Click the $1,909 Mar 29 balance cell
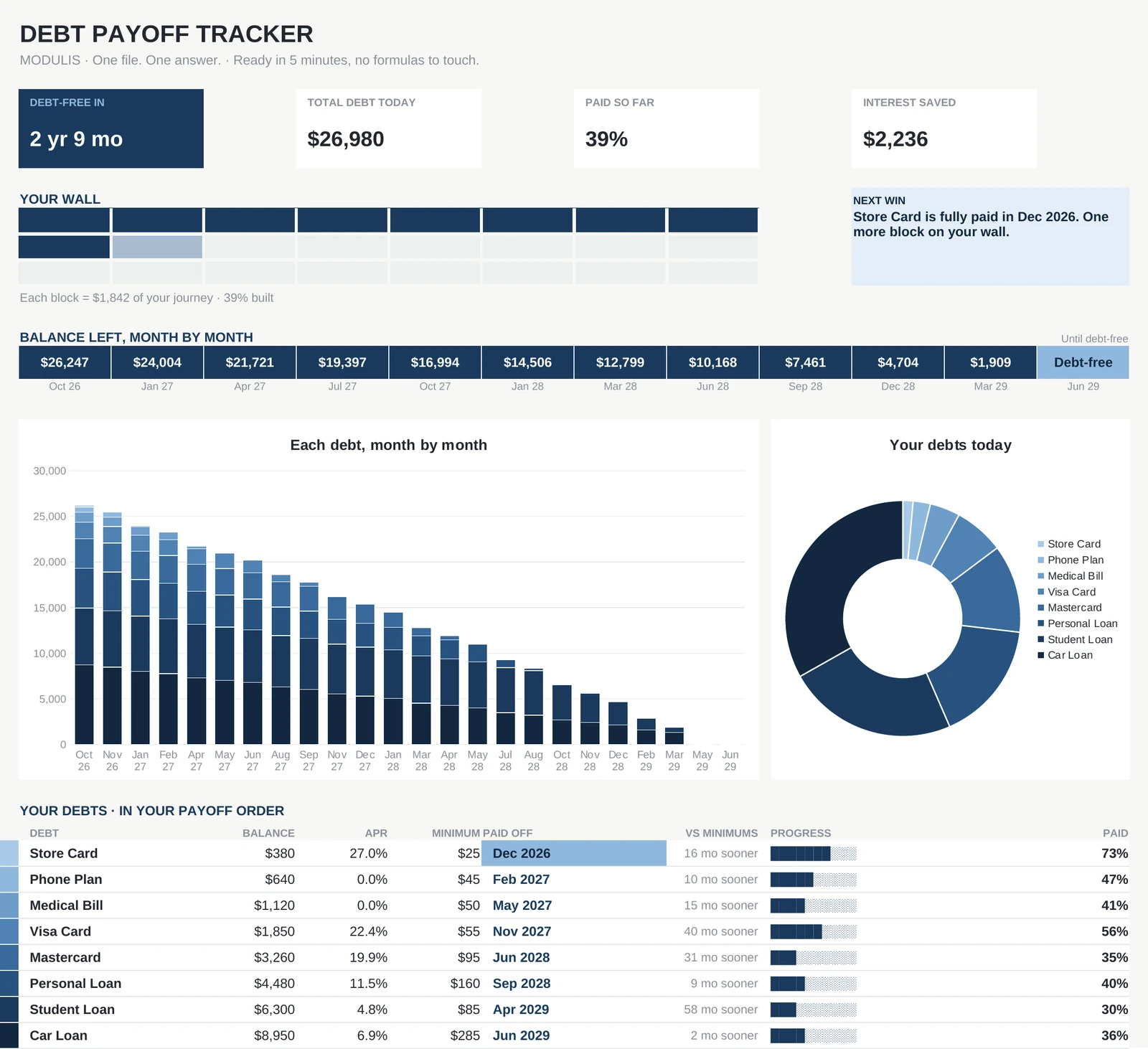This screenshot has width=1148, height=1049. pos(990,362)
